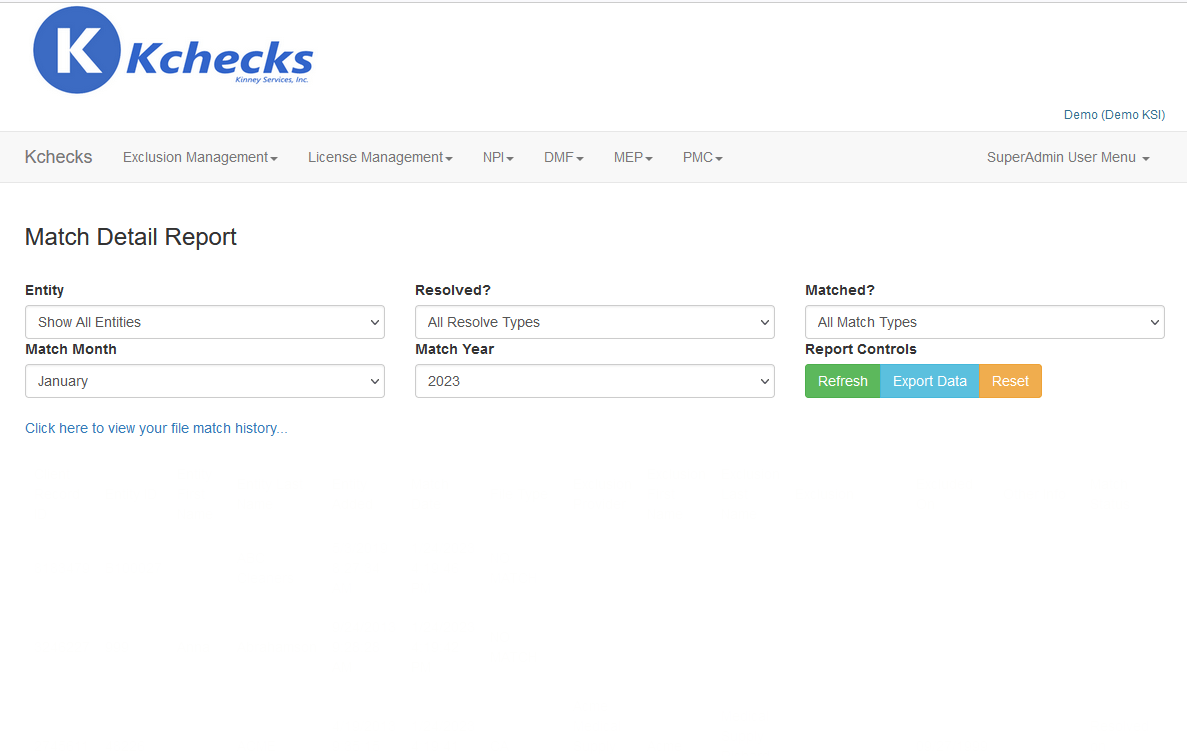Click the Export Data button
1187x756 pixels.
(x=929, y=381)
